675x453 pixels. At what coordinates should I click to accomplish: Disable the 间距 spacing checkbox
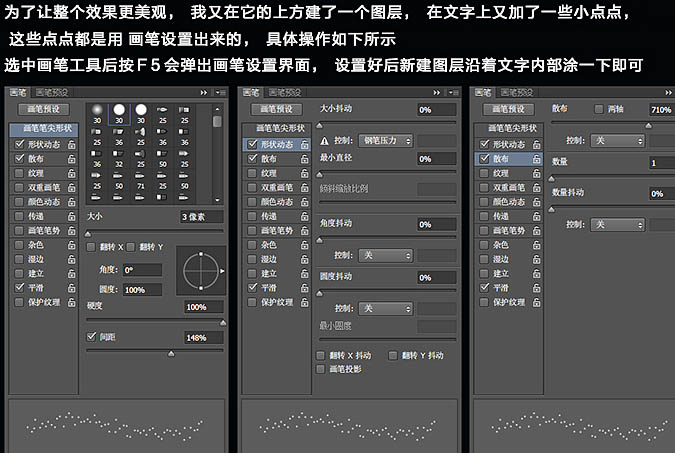click(x=91, y=336)
